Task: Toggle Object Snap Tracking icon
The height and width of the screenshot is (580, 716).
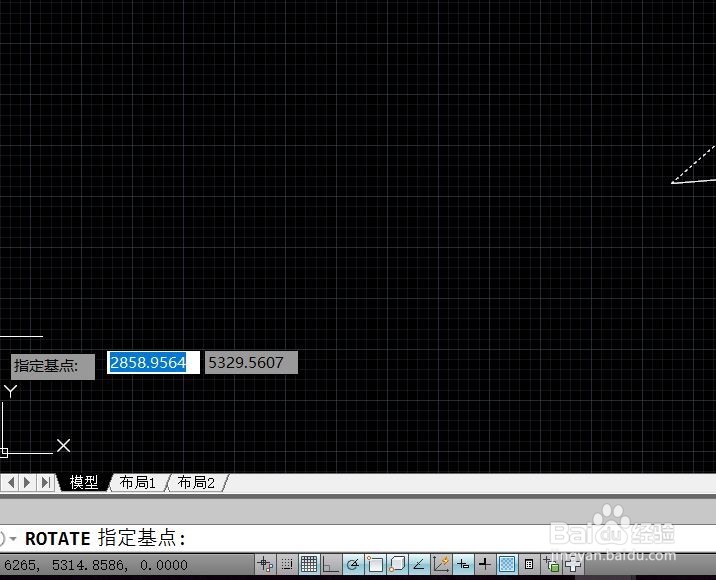Action: pos(418,565)
